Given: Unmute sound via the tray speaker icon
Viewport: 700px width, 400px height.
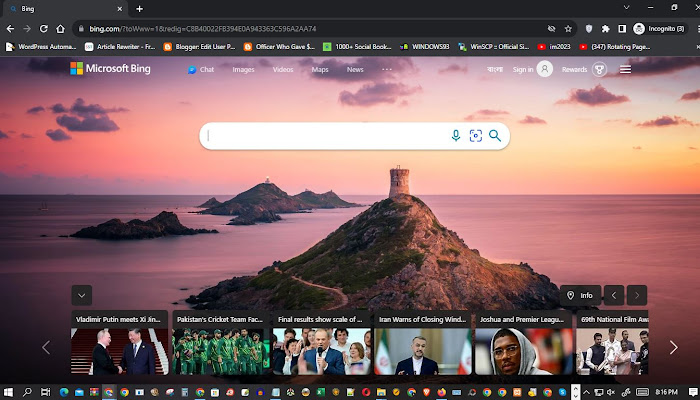Looking at the screenshot, I should (x=611, y=392).
